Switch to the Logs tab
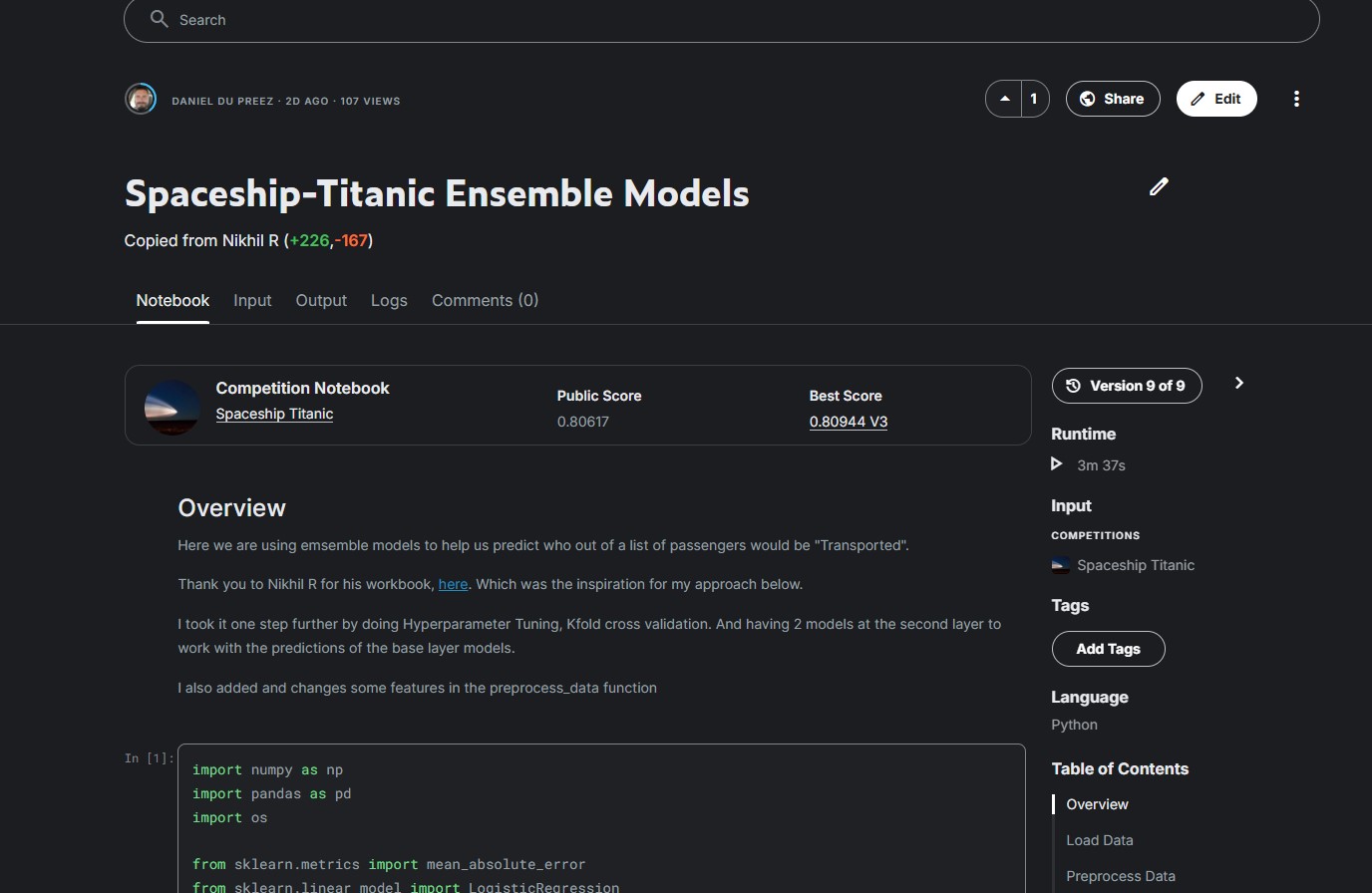1372x893 pixels. click(389, 300)
